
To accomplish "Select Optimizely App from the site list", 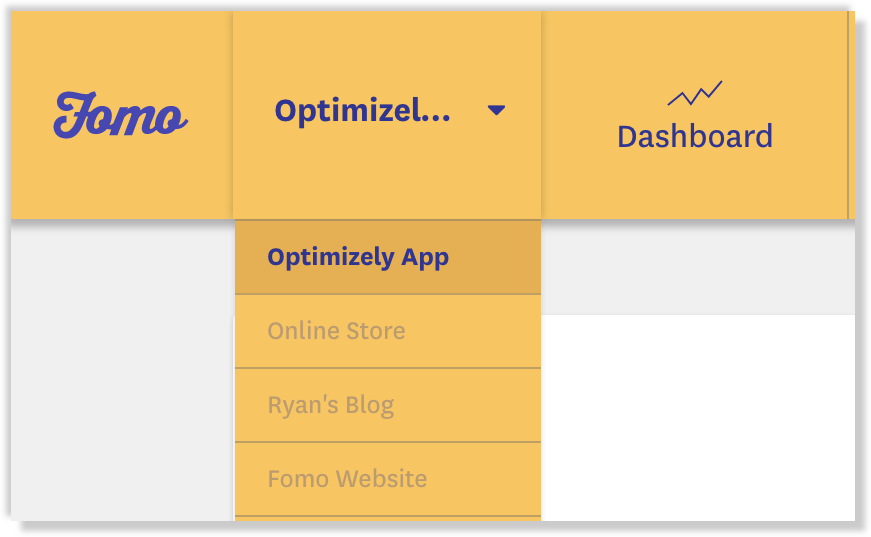I will pyautogui.click(x=358, y=257).
